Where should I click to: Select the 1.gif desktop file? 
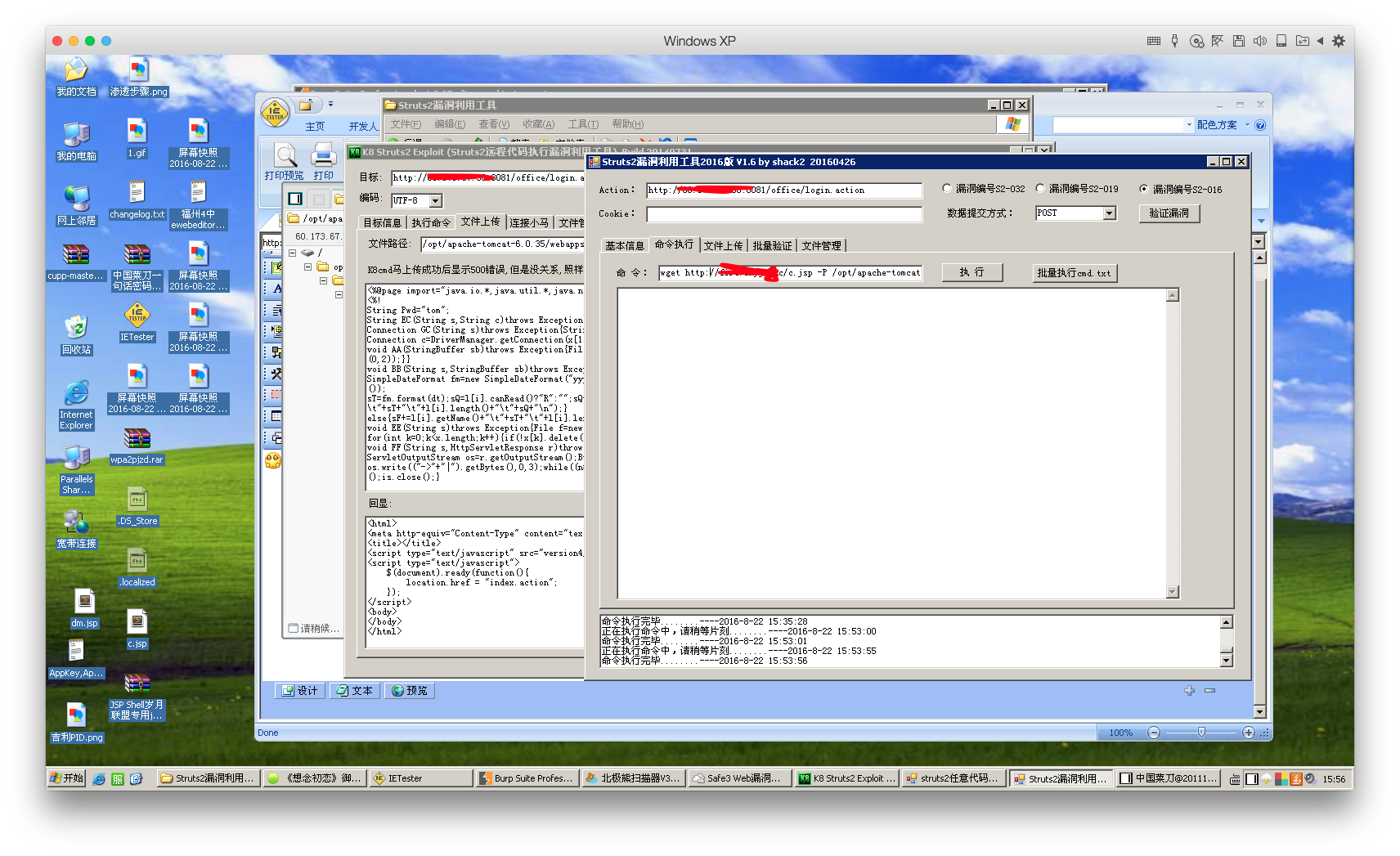pos(137,139)
